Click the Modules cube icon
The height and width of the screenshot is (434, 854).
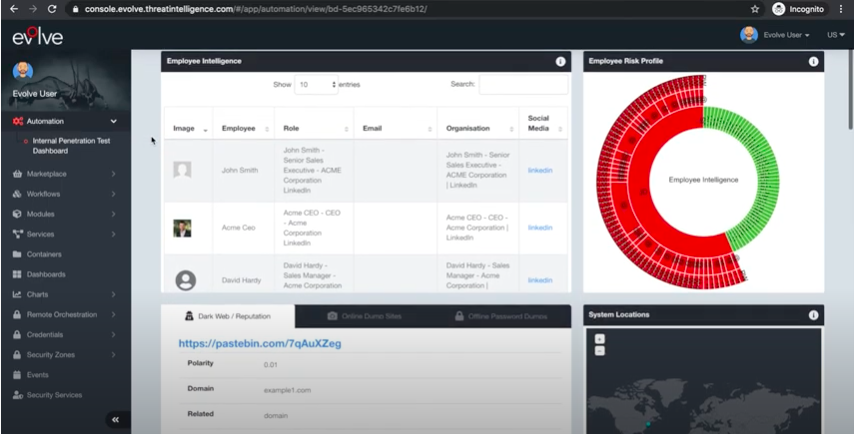tap(17, 214)
